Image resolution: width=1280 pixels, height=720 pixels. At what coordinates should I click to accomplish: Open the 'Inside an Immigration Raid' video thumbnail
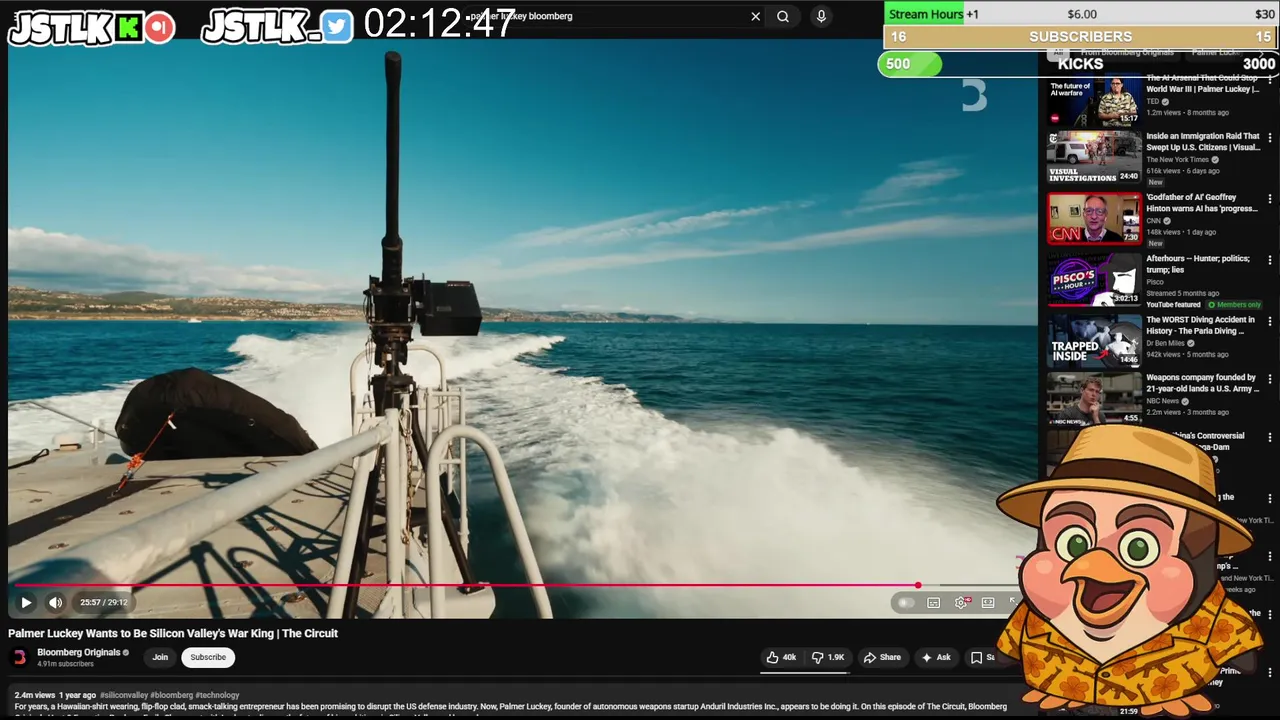pos(1094,157)
